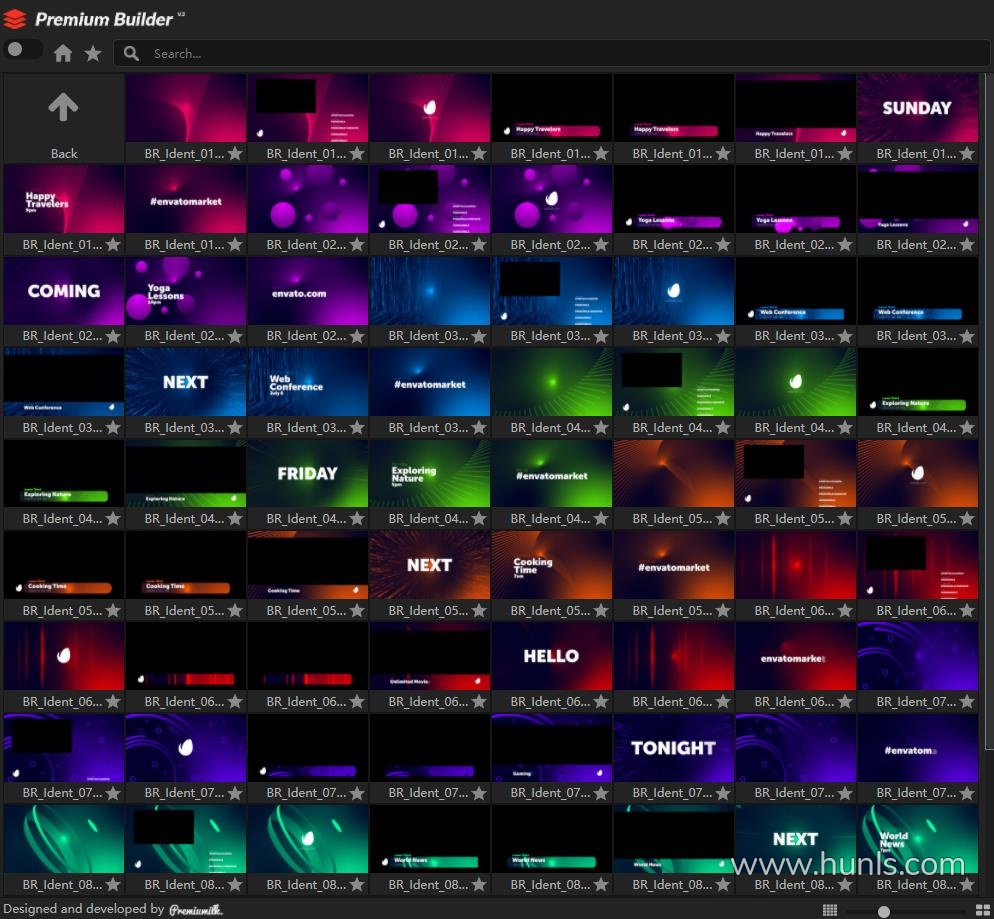Click the magnifying glass search icon
Screen dimensions: 994x919
pyautogui.click(x=131, y=53)
